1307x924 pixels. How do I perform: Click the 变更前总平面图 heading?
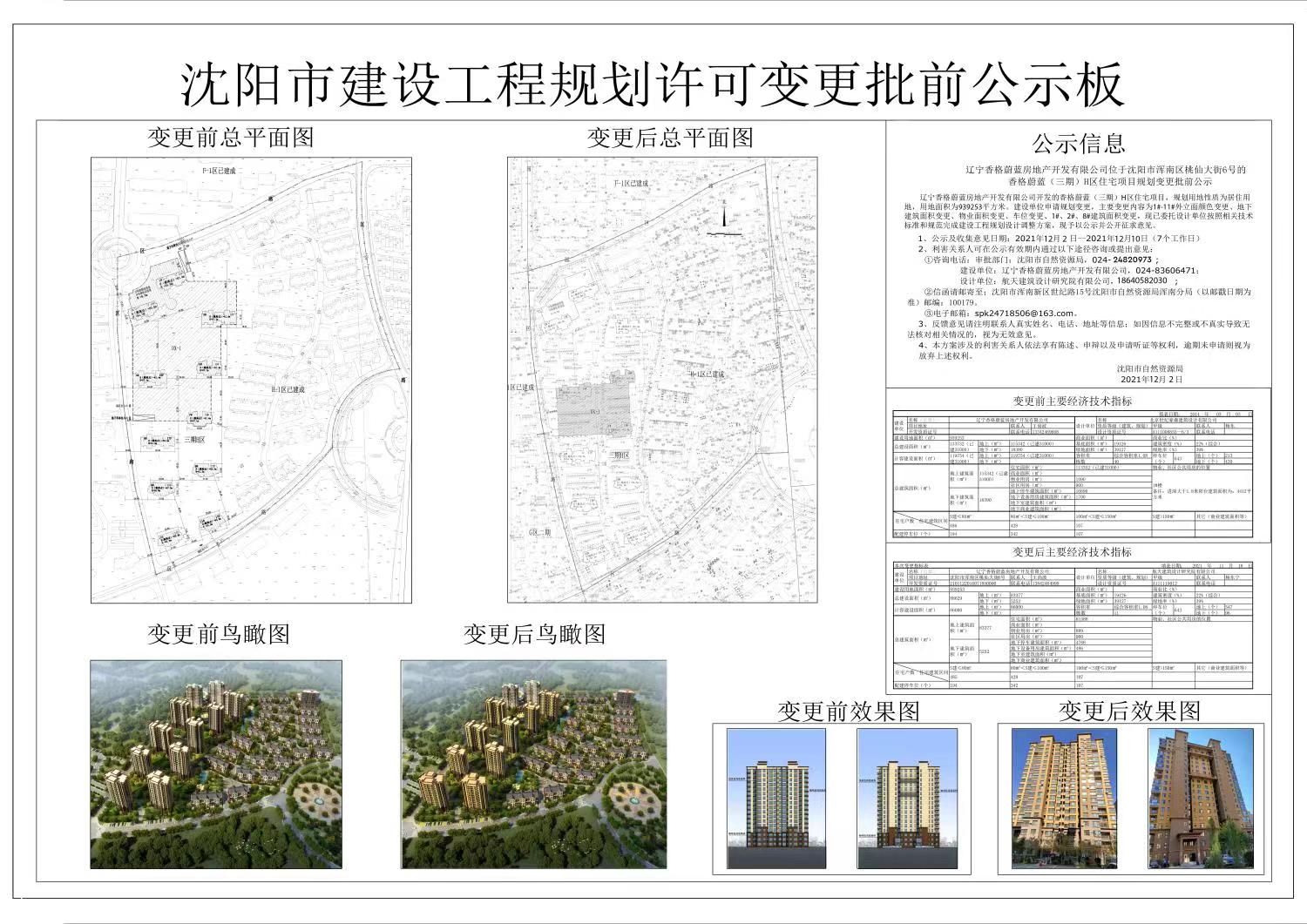[x=230, y=138]
